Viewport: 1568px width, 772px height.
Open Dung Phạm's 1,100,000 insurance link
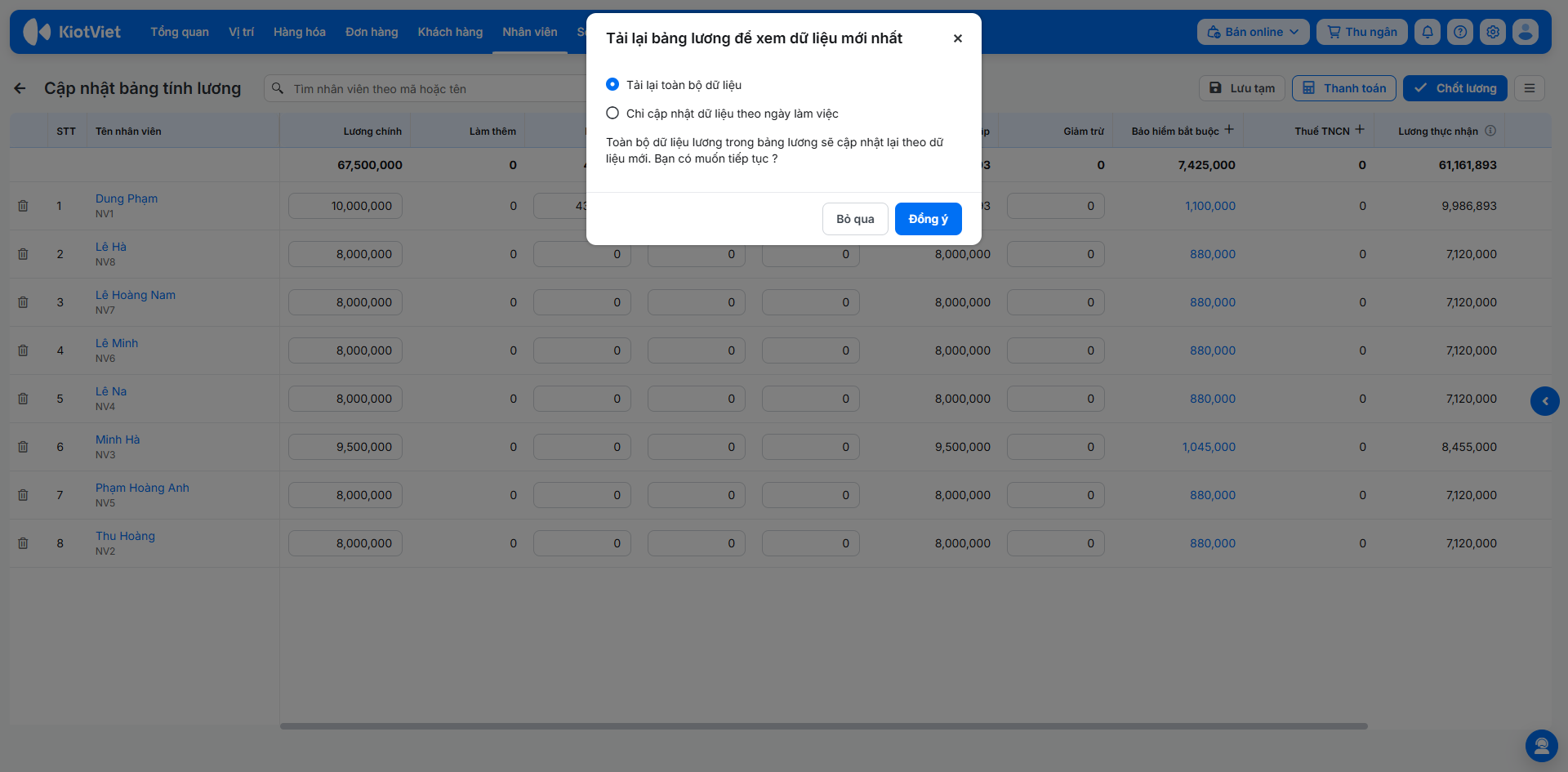1210,206
